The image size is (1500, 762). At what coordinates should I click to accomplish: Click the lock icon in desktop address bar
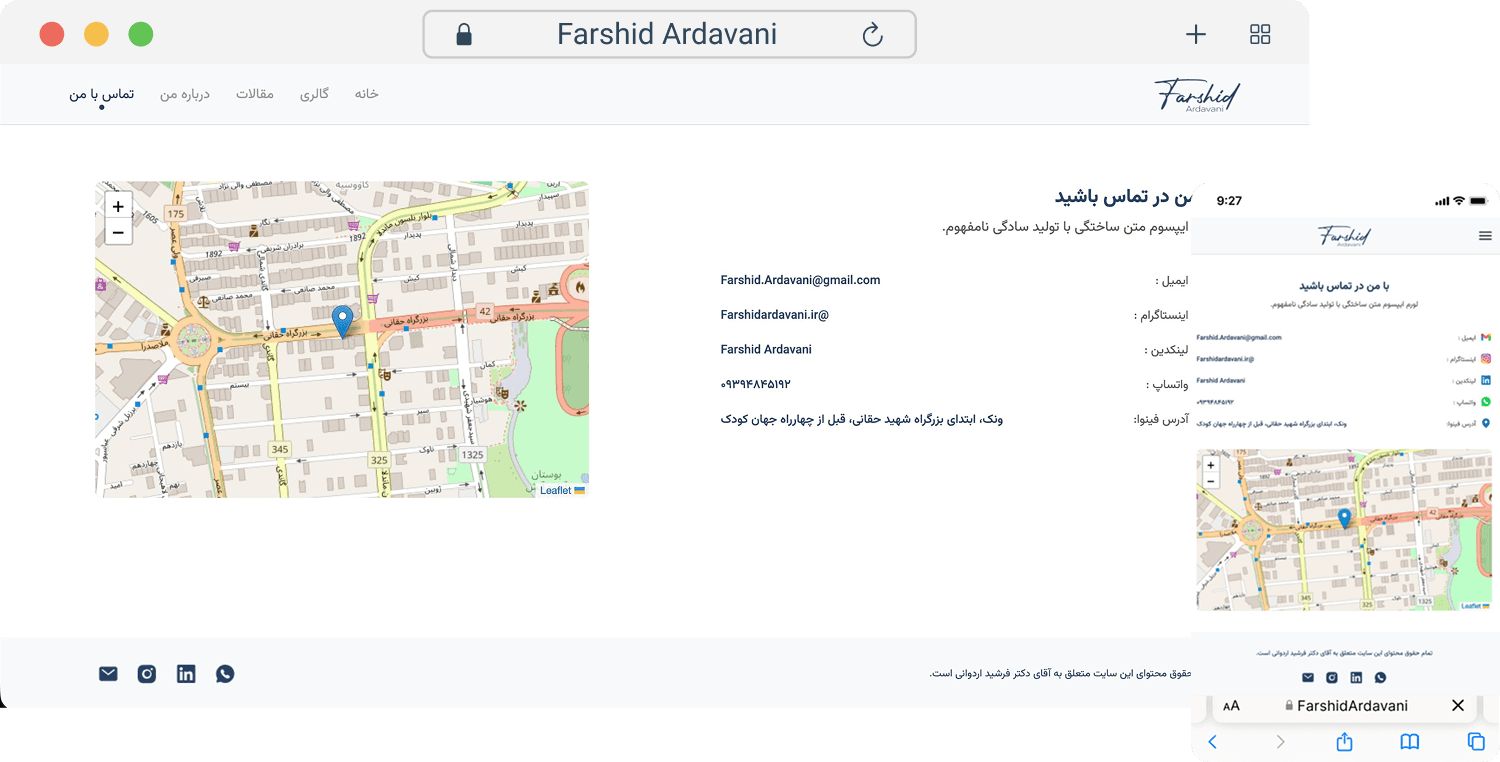(464, 35)
